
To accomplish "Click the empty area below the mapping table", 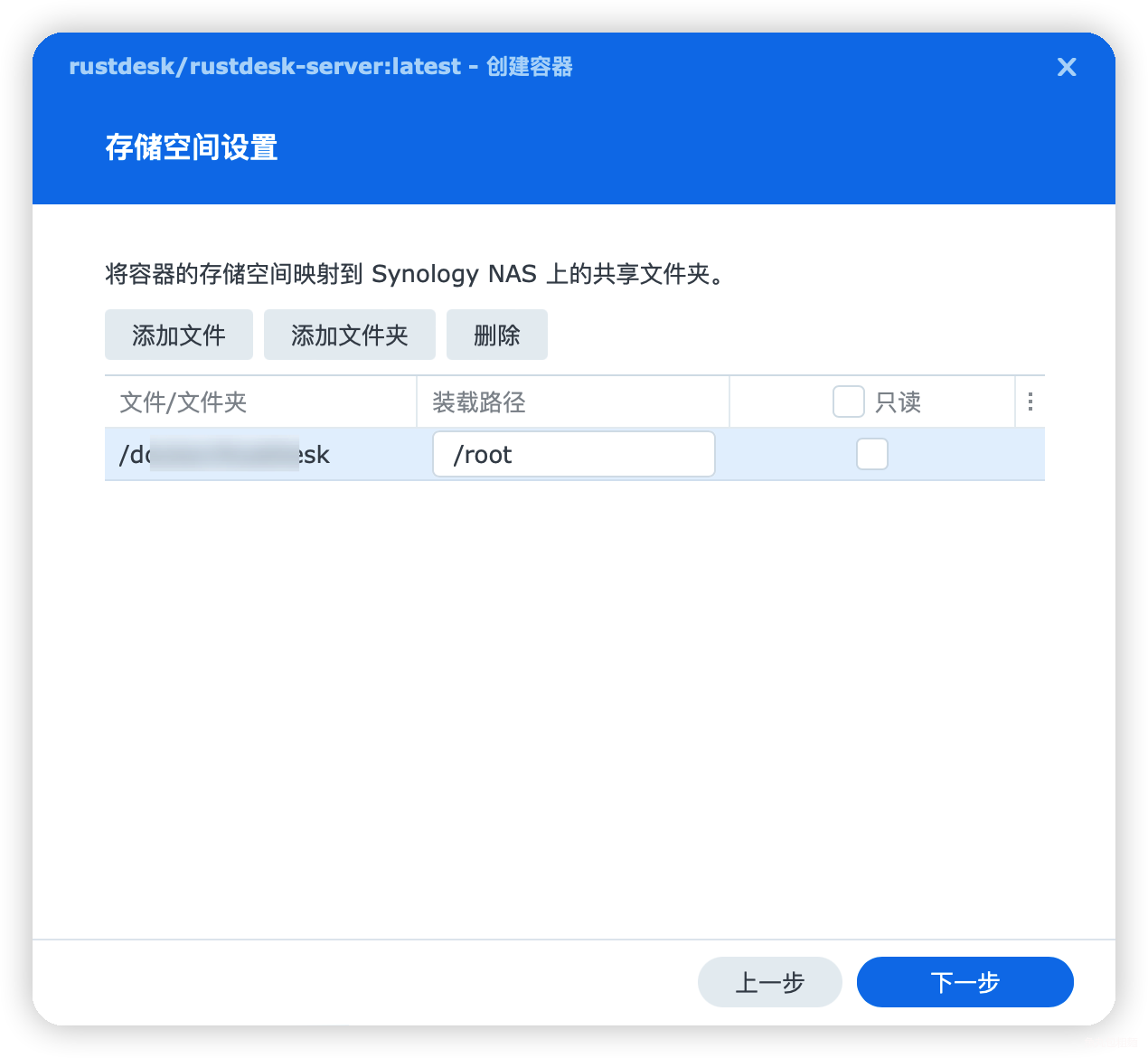I will tap(573, 678).
